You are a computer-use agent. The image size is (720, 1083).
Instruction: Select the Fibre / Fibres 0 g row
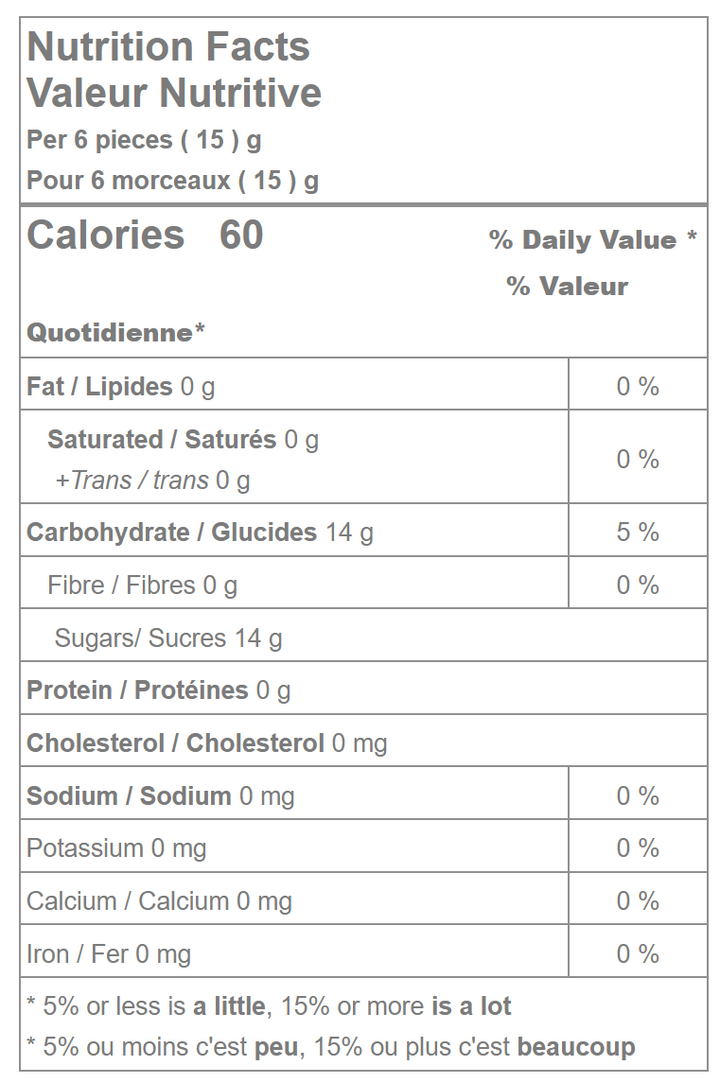(x=142, y=585)
